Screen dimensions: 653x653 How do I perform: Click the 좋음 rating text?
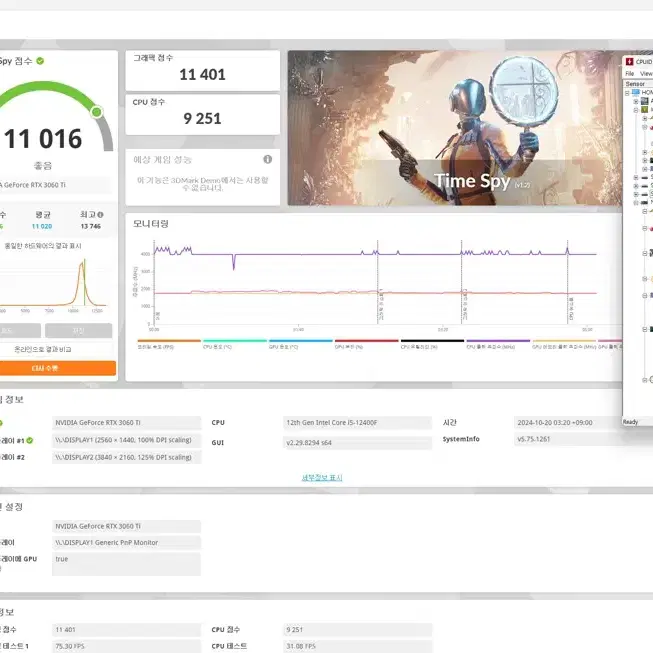(x=43, y=166)
